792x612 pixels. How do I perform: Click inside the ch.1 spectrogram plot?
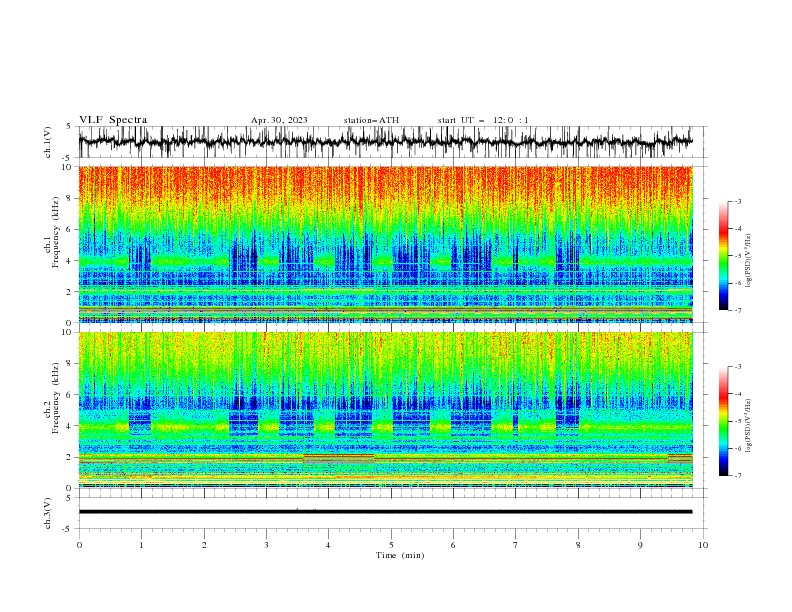[x=385, y=244]
